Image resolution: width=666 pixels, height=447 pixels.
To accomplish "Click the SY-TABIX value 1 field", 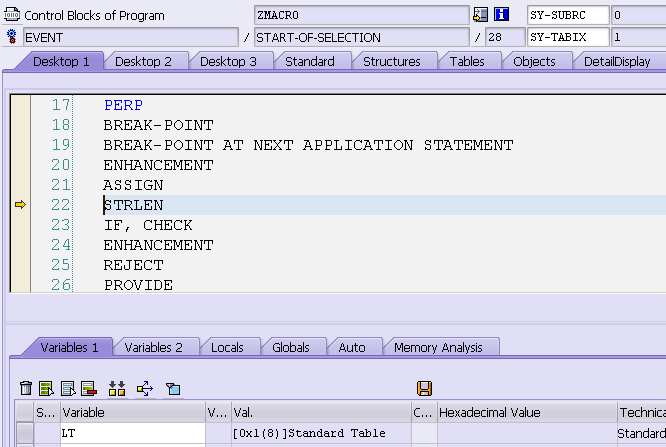I will [638, 37].
